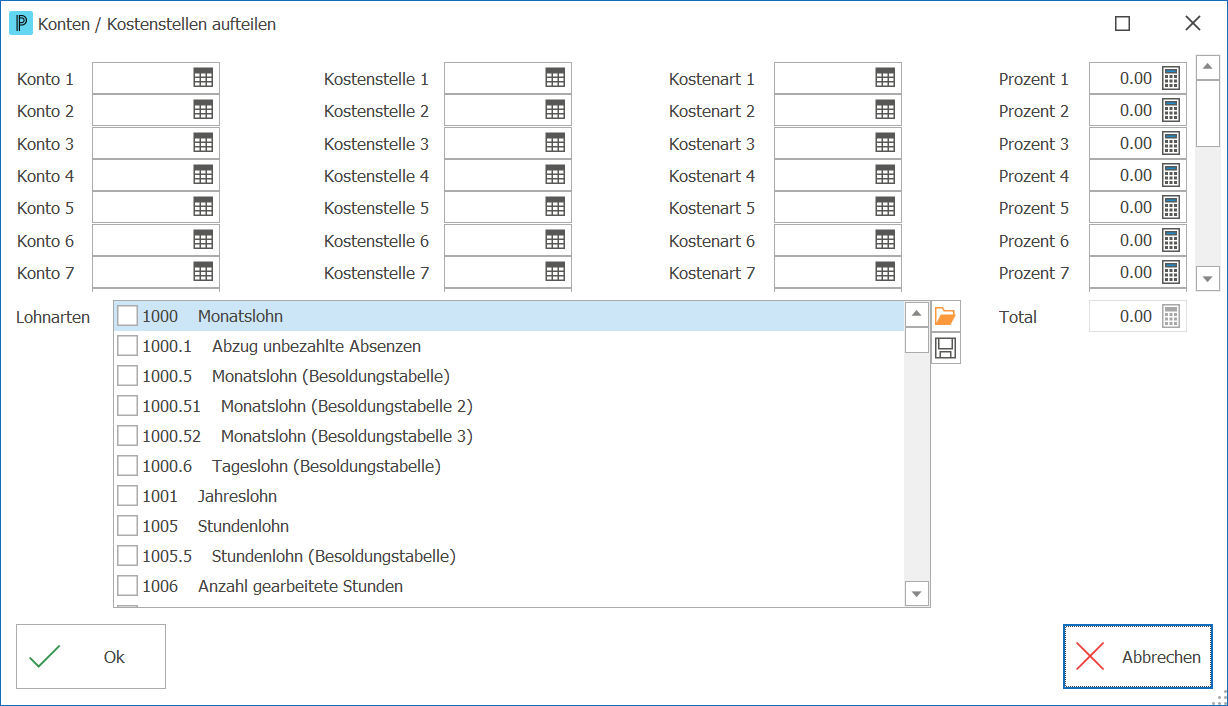The image size is (1228, 706).
Task: Maximize the Konten / Kostenstellen aufteilen window
Action: pos(1123,24)
